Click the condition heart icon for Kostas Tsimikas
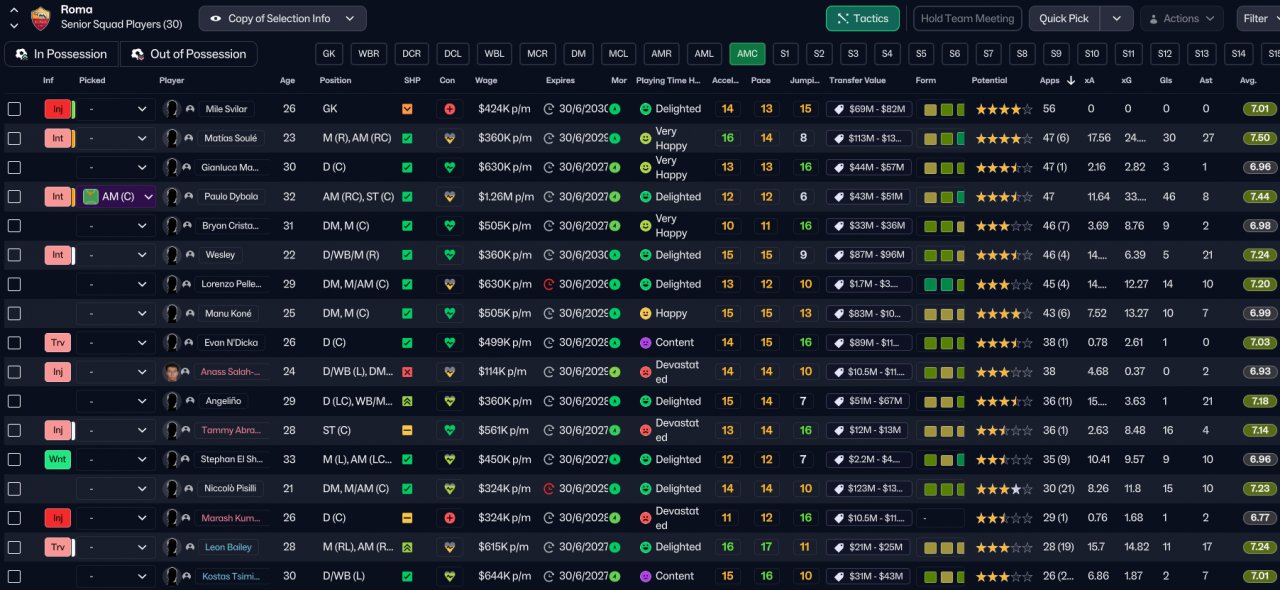1280x590 pixels. (449, 576)
